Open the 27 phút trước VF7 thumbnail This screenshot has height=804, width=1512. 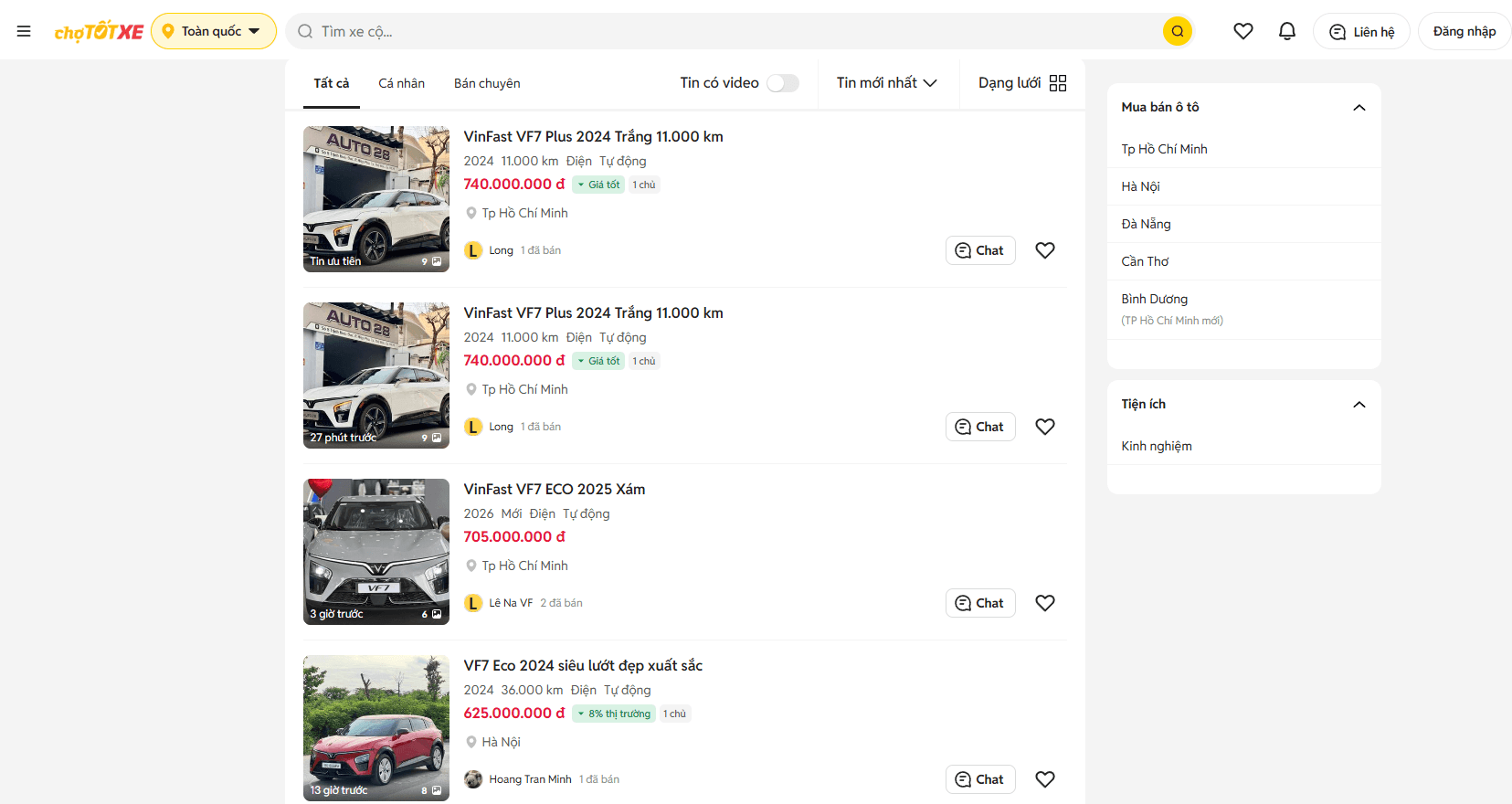[376, 376]
